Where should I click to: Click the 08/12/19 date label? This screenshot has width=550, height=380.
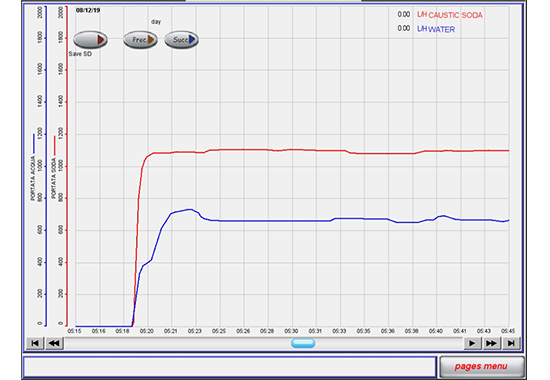point(88,11)
